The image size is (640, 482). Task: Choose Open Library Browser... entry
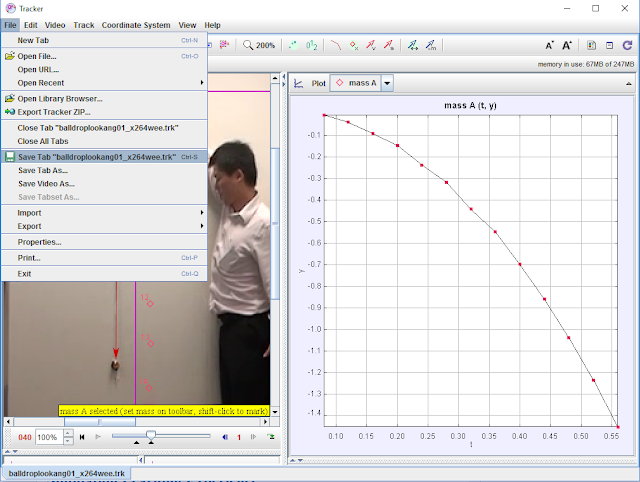(x=104, y=99)
